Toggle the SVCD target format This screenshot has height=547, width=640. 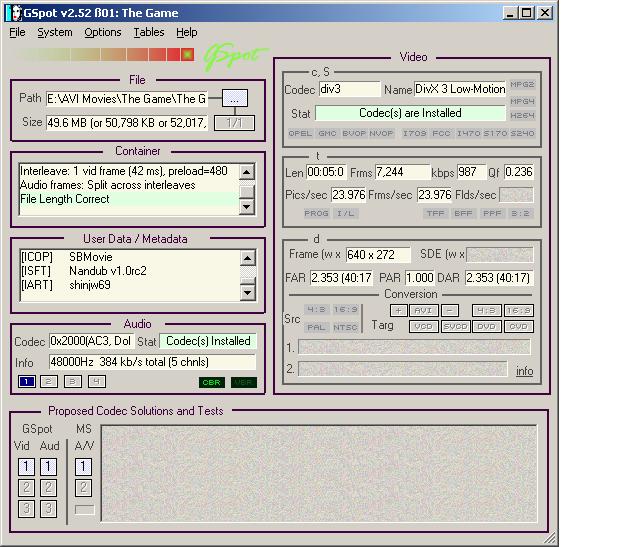coord(456,327)
